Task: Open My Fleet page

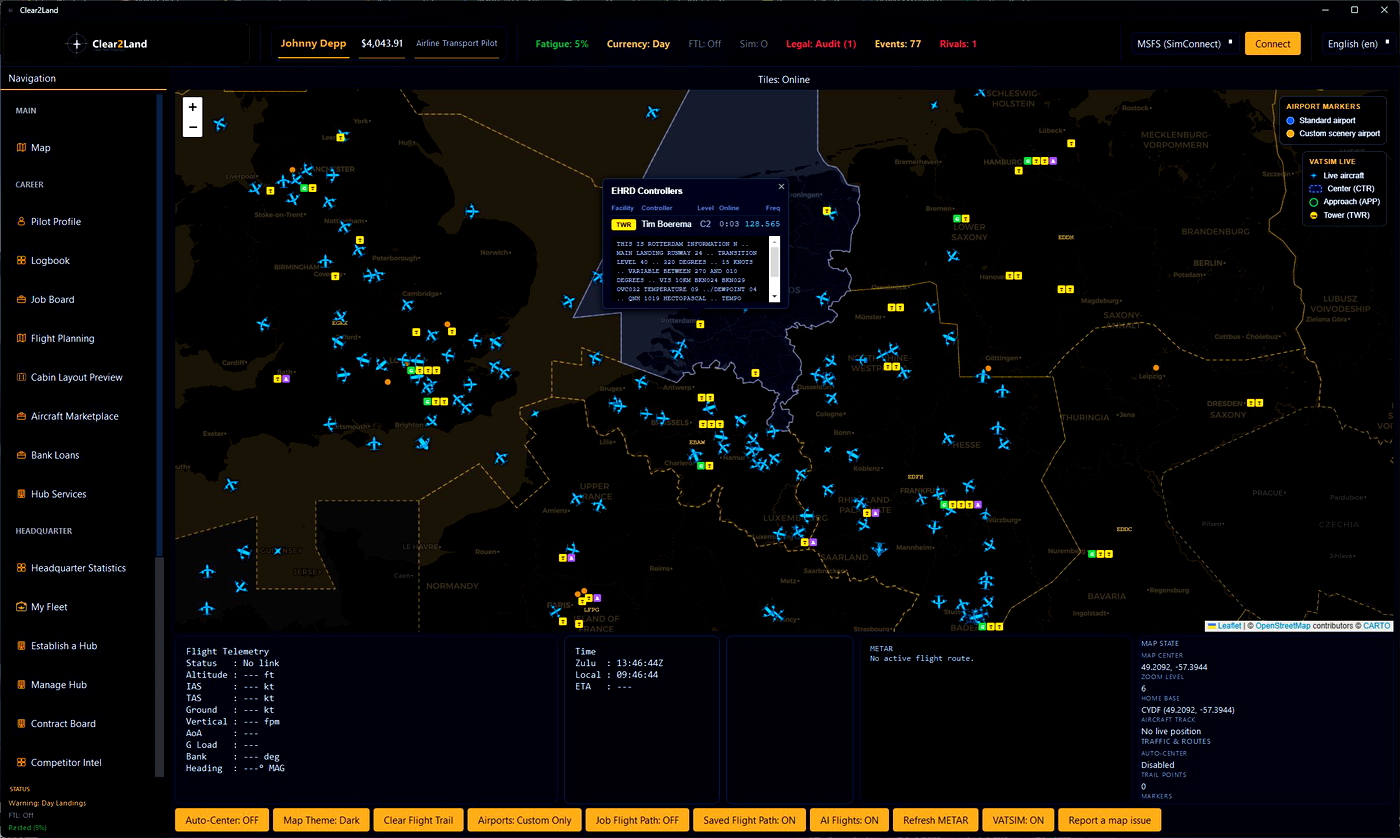Action: tap(42, 608)
